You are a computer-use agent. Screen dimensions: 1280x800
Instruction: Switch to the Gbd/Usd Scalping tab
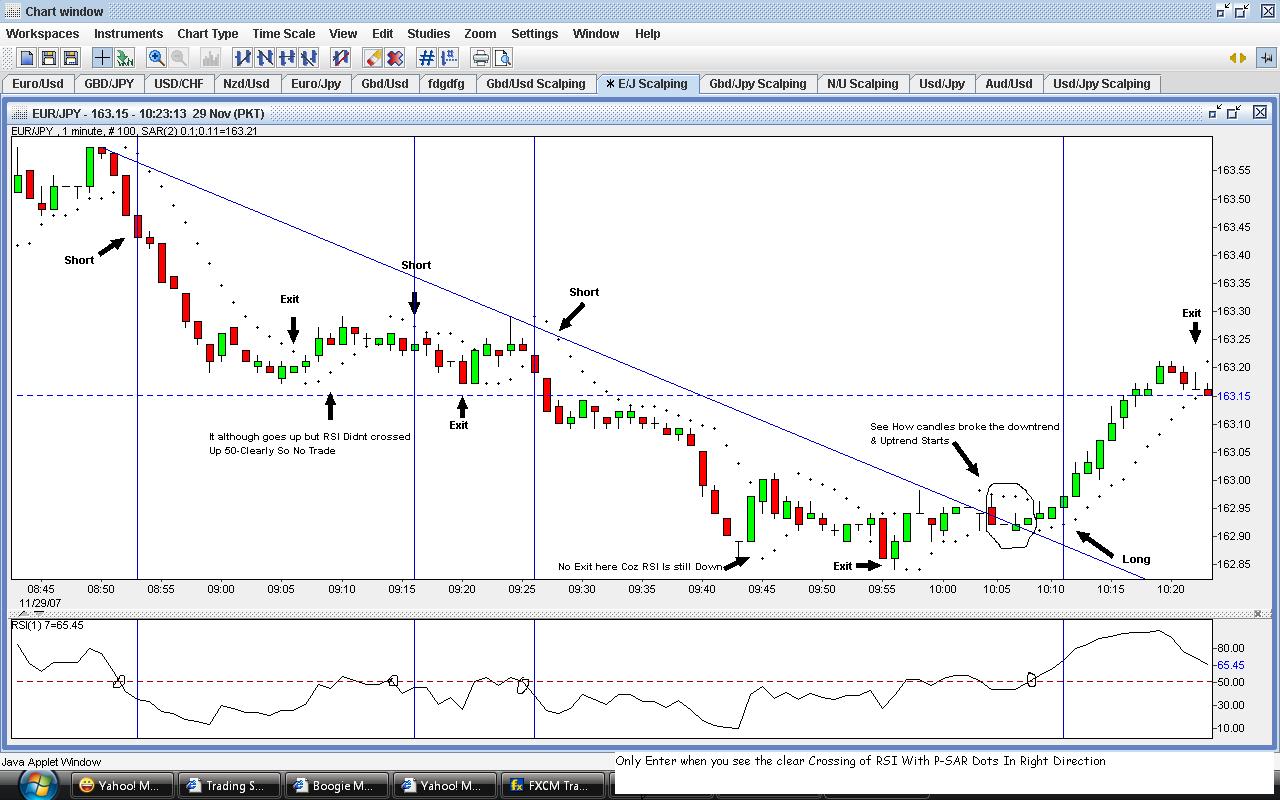tap(536, 84)
